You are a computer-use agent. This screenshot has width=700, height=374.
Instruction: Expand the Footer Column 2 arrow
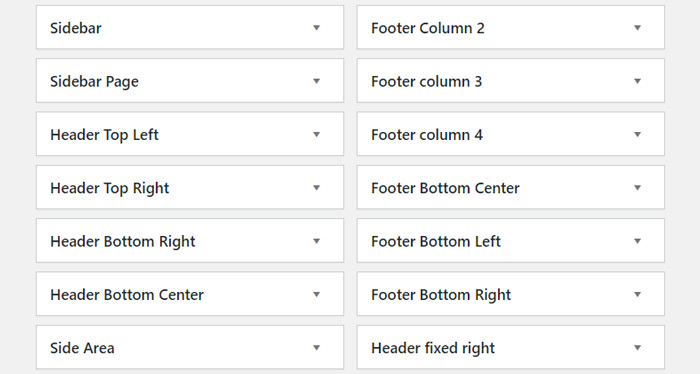(638, 28)
